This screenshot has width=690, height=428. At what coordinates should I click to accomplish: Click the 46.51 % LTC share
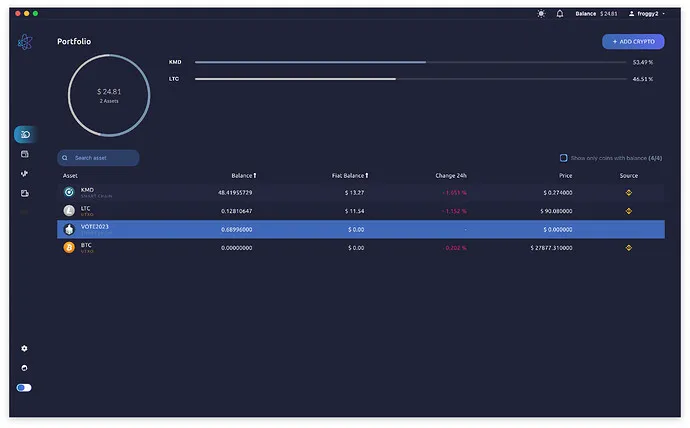[643, 79]
